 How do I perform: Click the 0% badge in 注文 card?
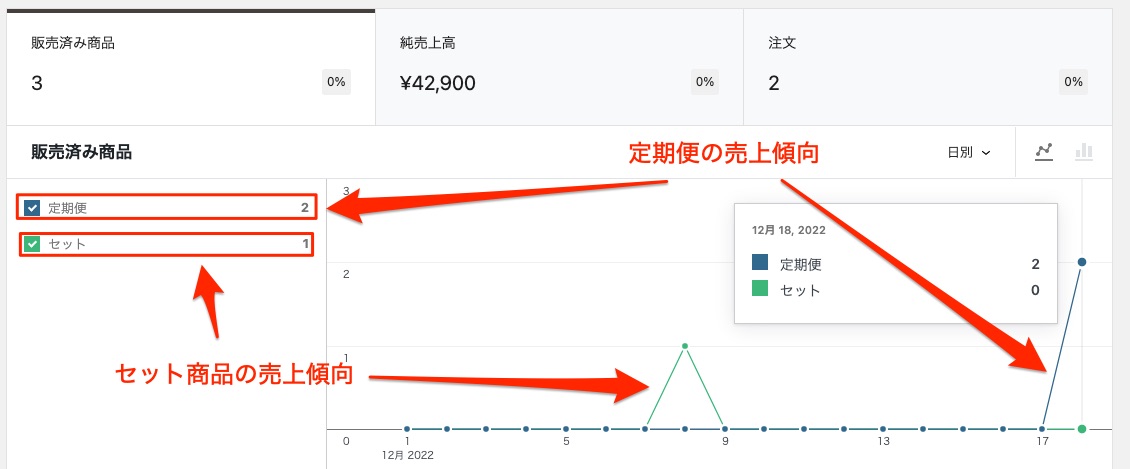1074,82
